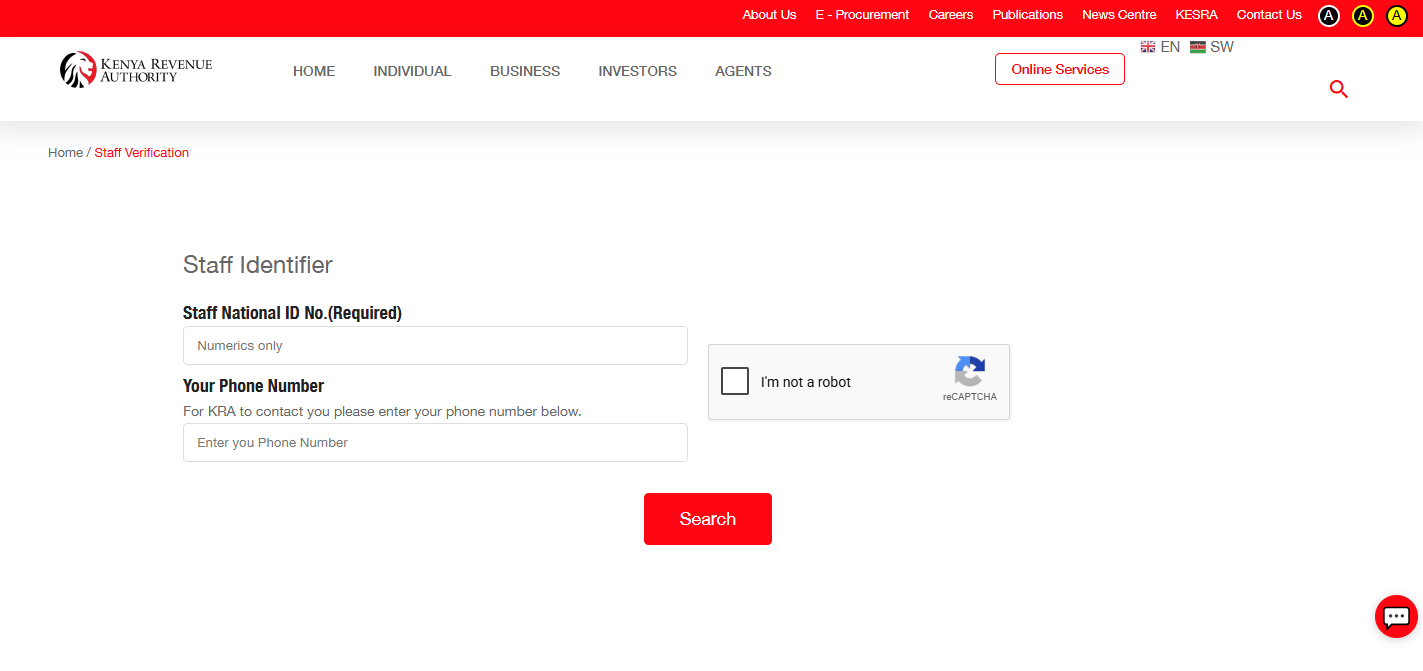Open the Publications link
The image size is (1423, 671).
point(1028,15)
